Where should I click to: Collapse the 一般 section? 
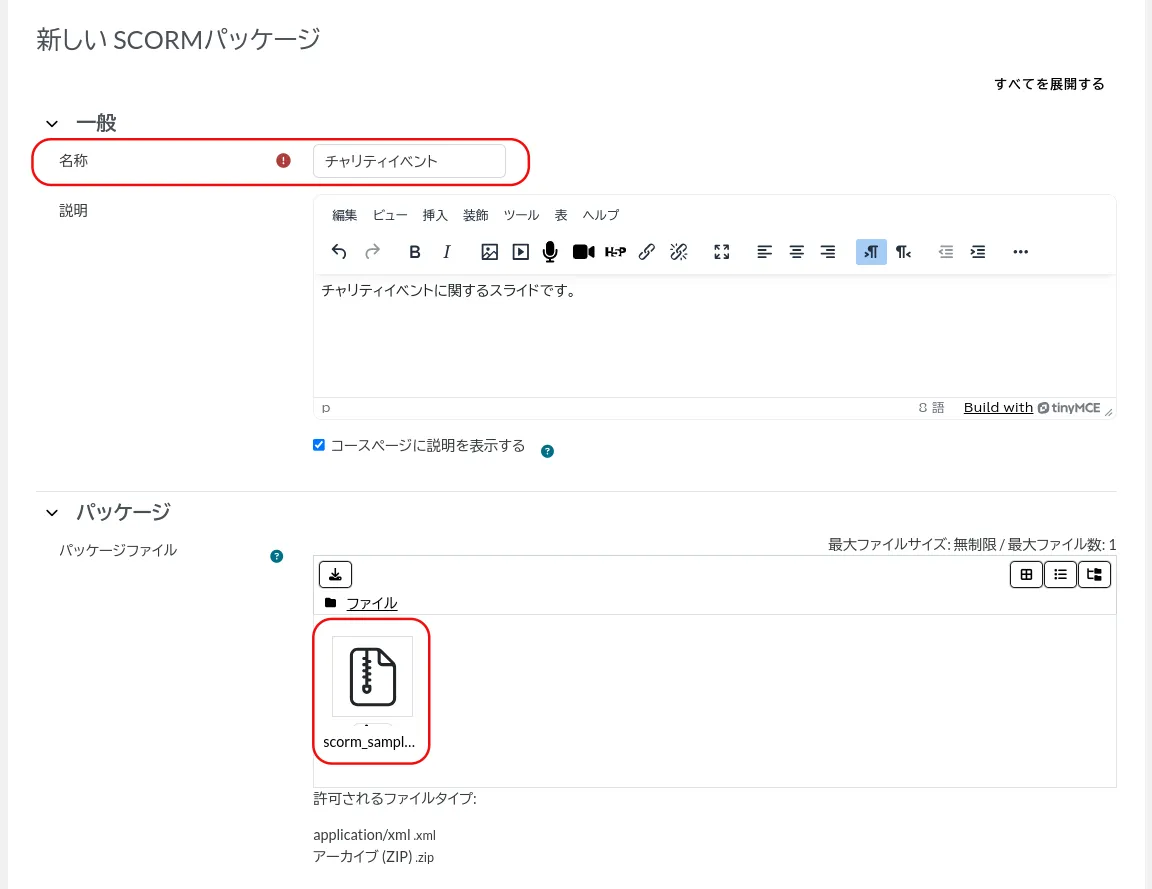tap(52, 124)
